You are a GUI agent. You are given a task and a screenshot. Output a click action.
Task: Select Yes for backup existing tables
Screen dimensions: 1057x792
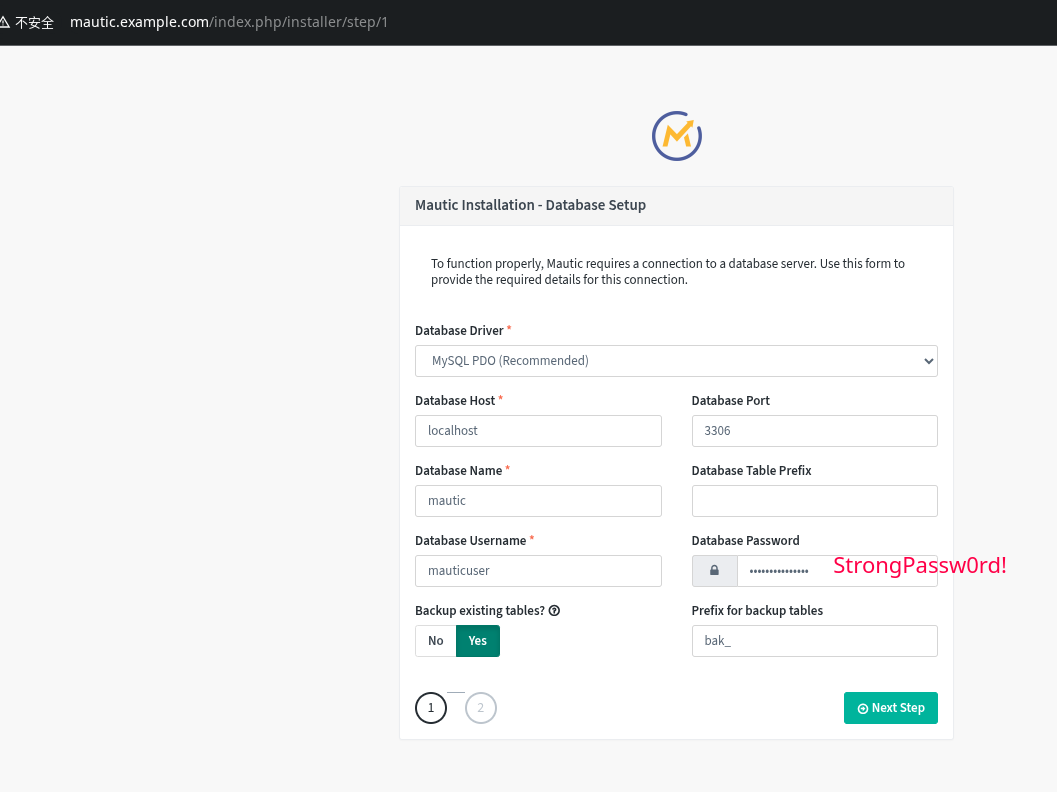coord(478,641)
